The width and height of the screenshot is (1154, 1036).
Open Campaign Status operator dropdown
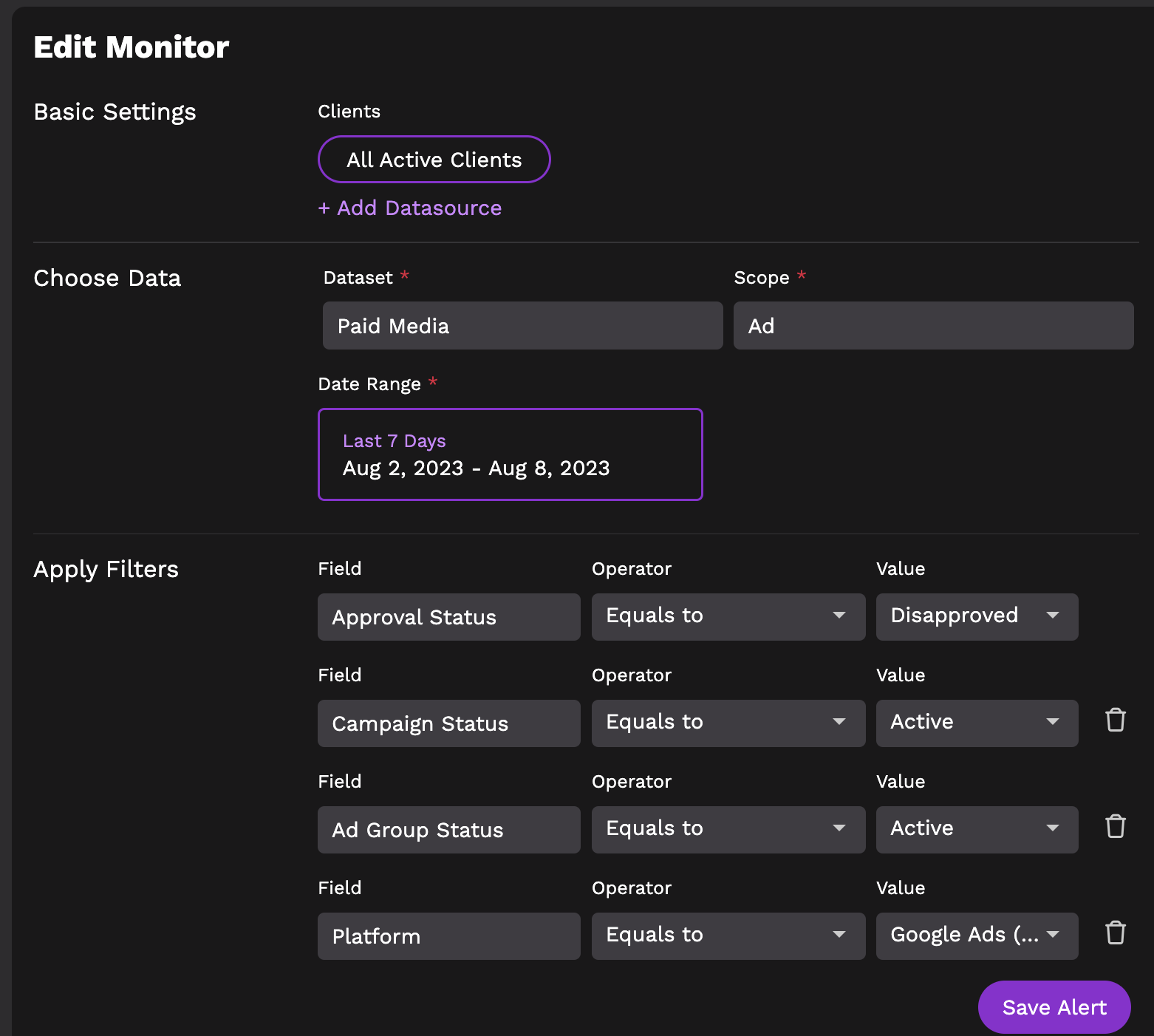click(728, 723)
